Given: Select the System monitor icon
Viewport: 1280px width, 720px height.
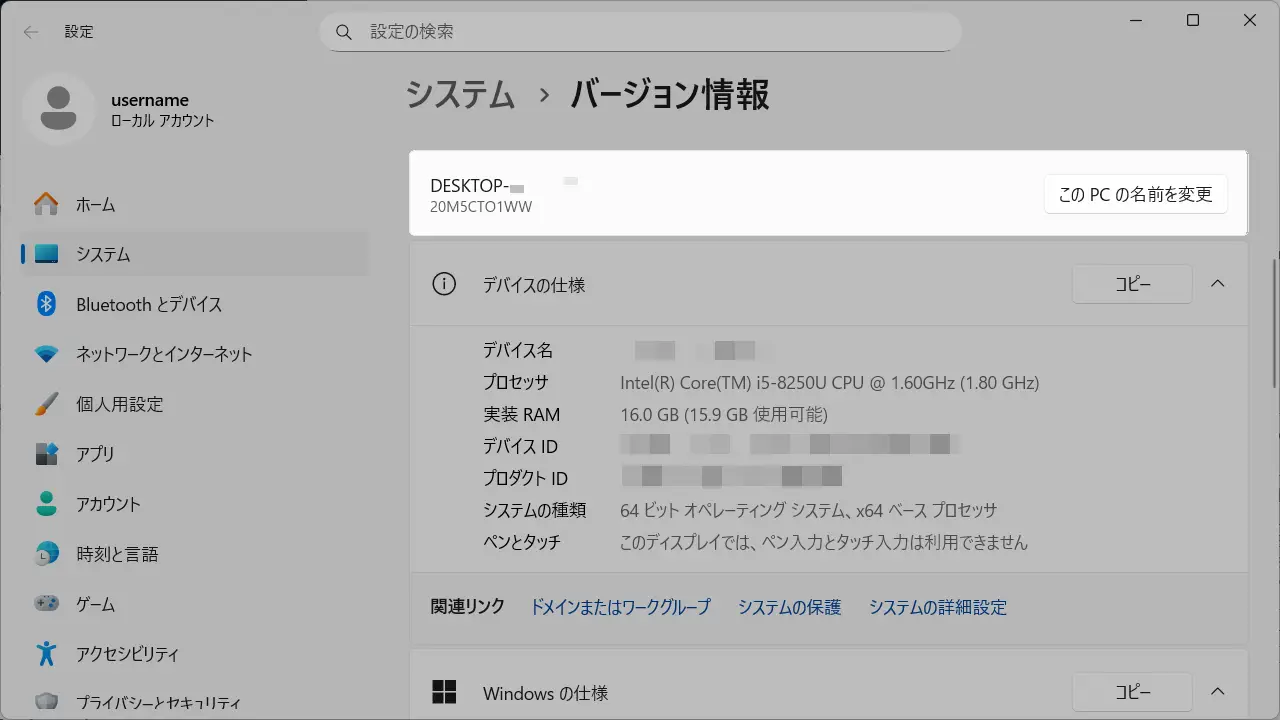Looking at the screenshot, I should (46, 254).
